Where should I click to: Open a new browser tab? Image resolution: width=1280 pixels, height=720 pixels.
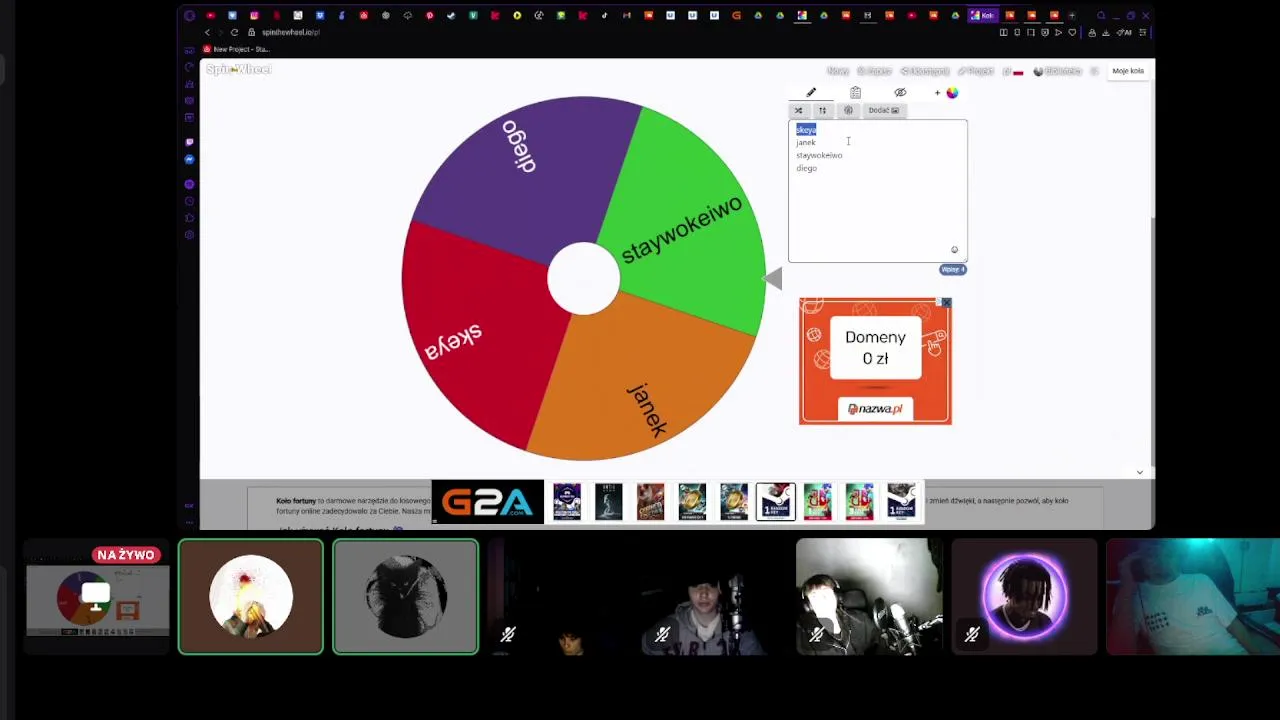(x=1071, y=15)
